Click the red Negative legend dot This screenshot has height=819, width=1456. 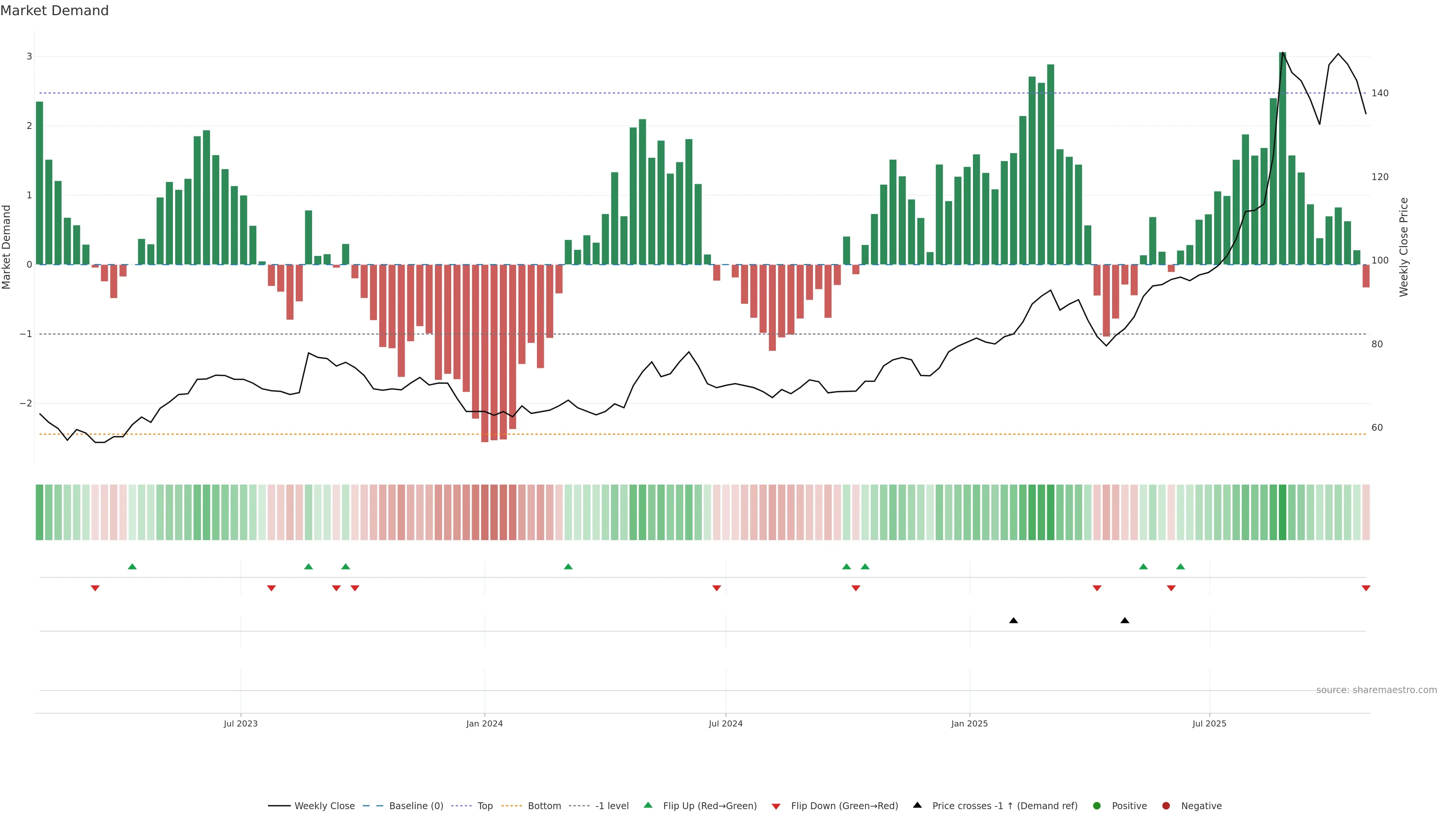pos(1166,805)
